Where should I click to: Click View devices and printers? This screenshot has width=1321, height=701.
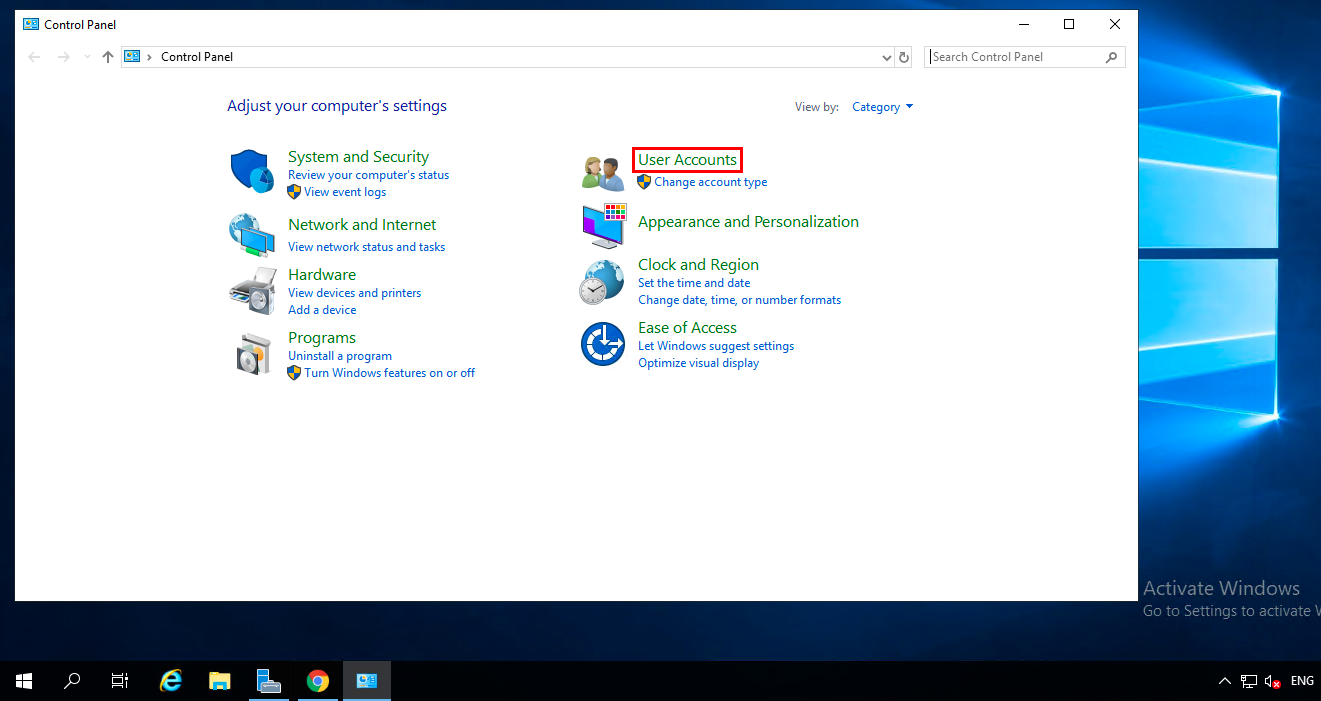click(x=354, y=293)
